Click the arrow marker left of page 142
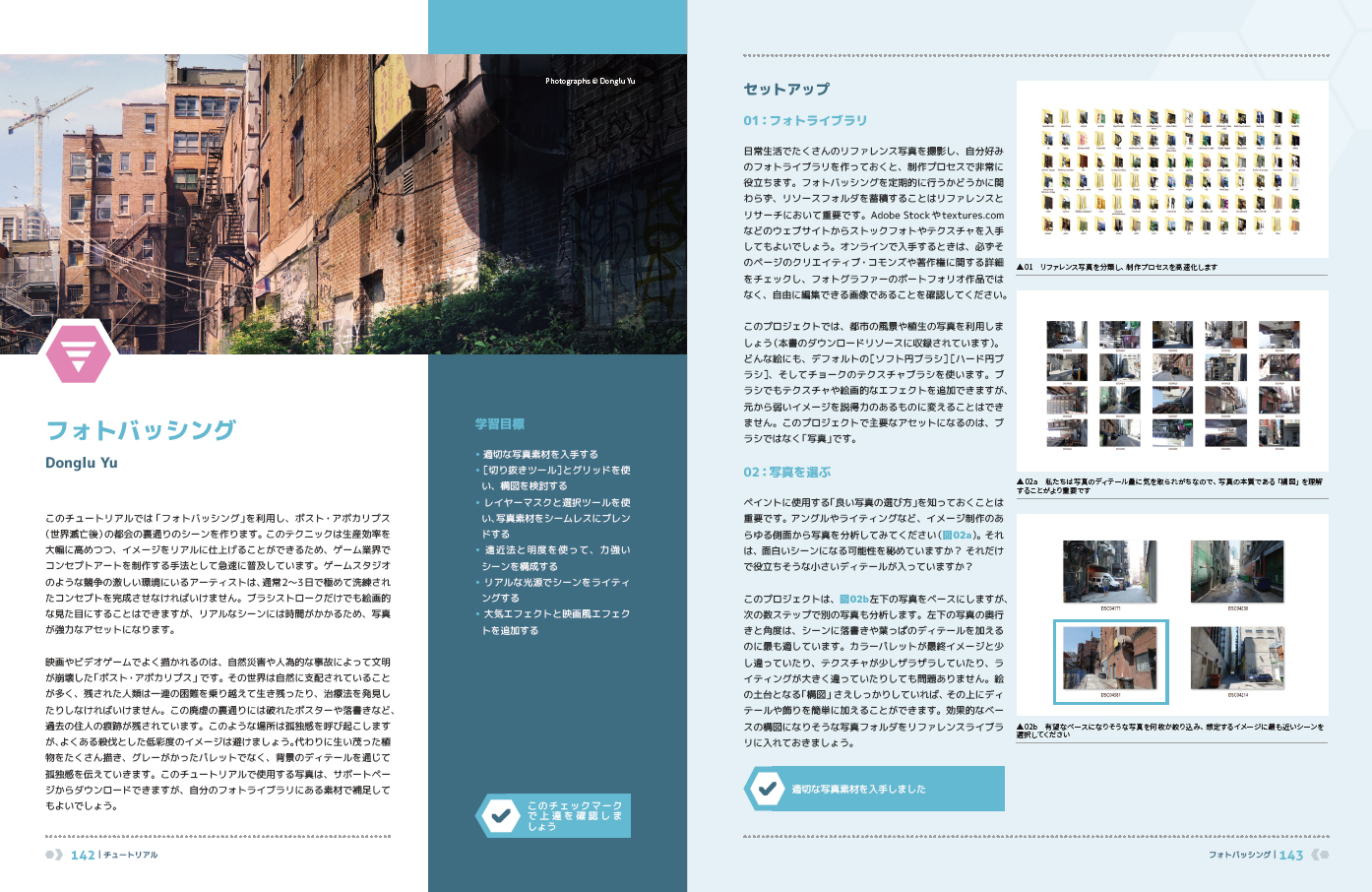 coord(54,855)
